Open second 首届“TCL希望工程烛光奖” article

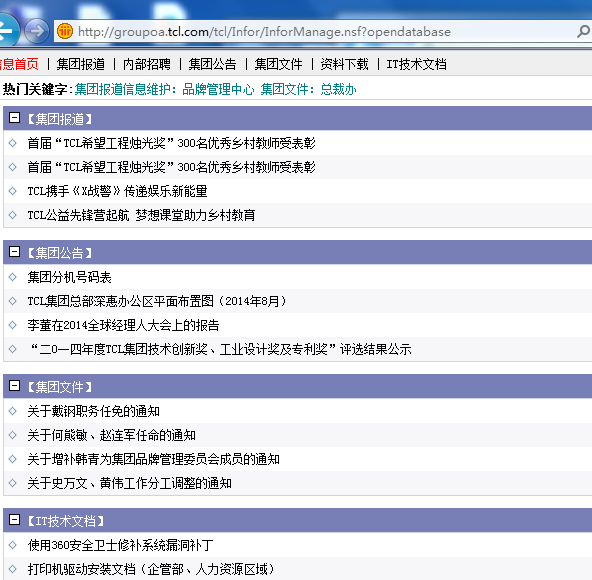171,167
